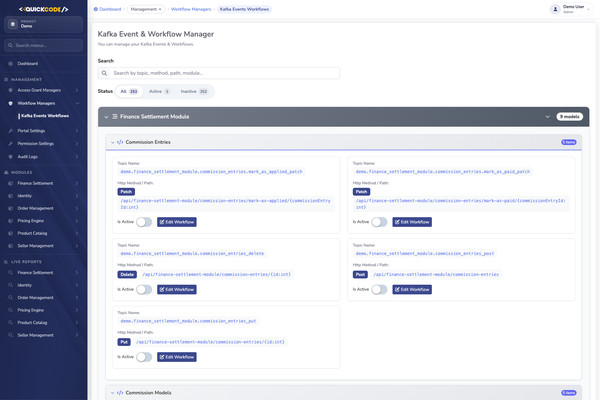Click the Delete method badge
Viewport: 600px width, 400px height.
127,274
